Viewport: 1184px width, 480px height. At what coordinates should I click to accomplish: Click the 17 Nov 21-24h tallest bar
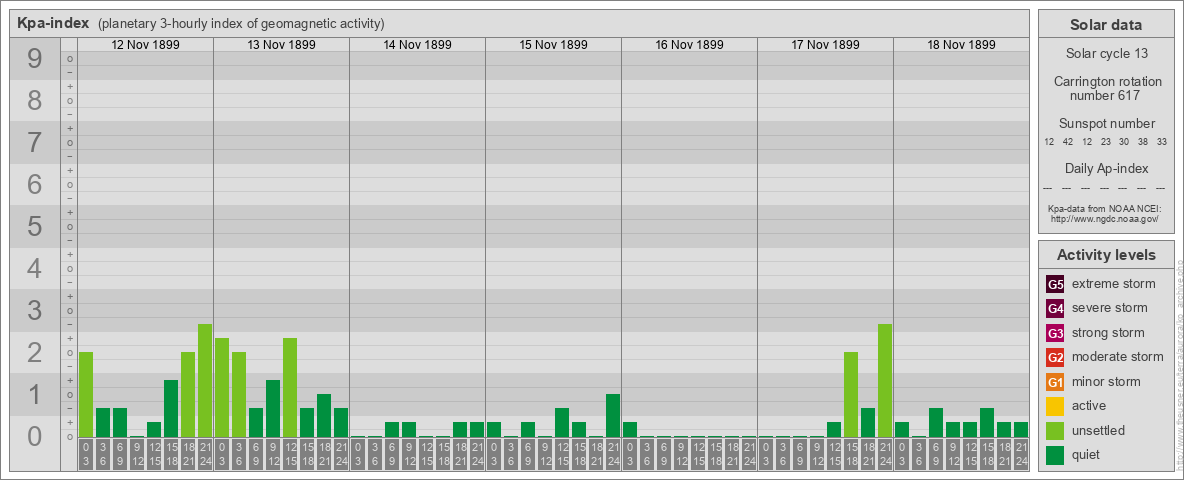coord(884,380)
